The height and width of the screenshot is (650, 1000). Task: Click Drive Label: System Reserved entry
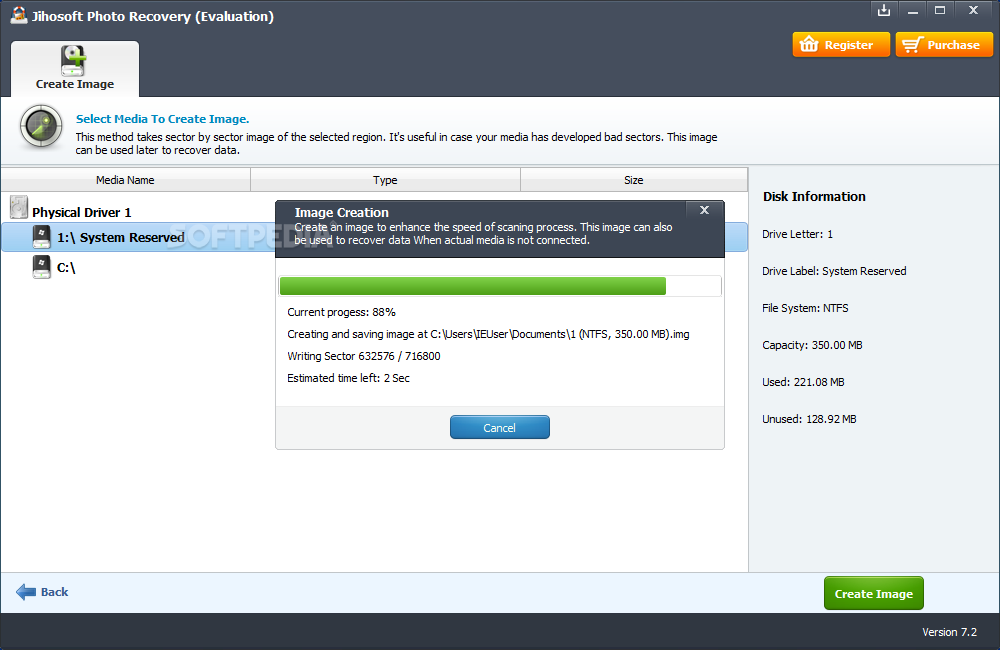point(834,271)
